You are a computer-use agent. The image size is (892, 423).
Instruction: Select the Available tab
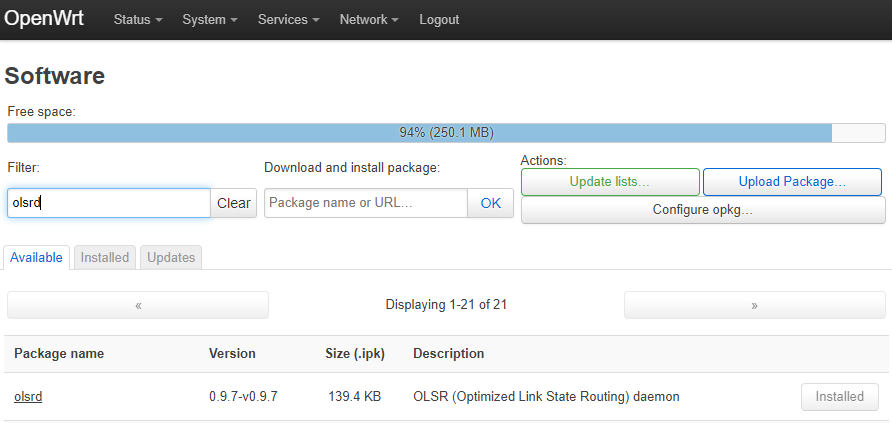36,257
